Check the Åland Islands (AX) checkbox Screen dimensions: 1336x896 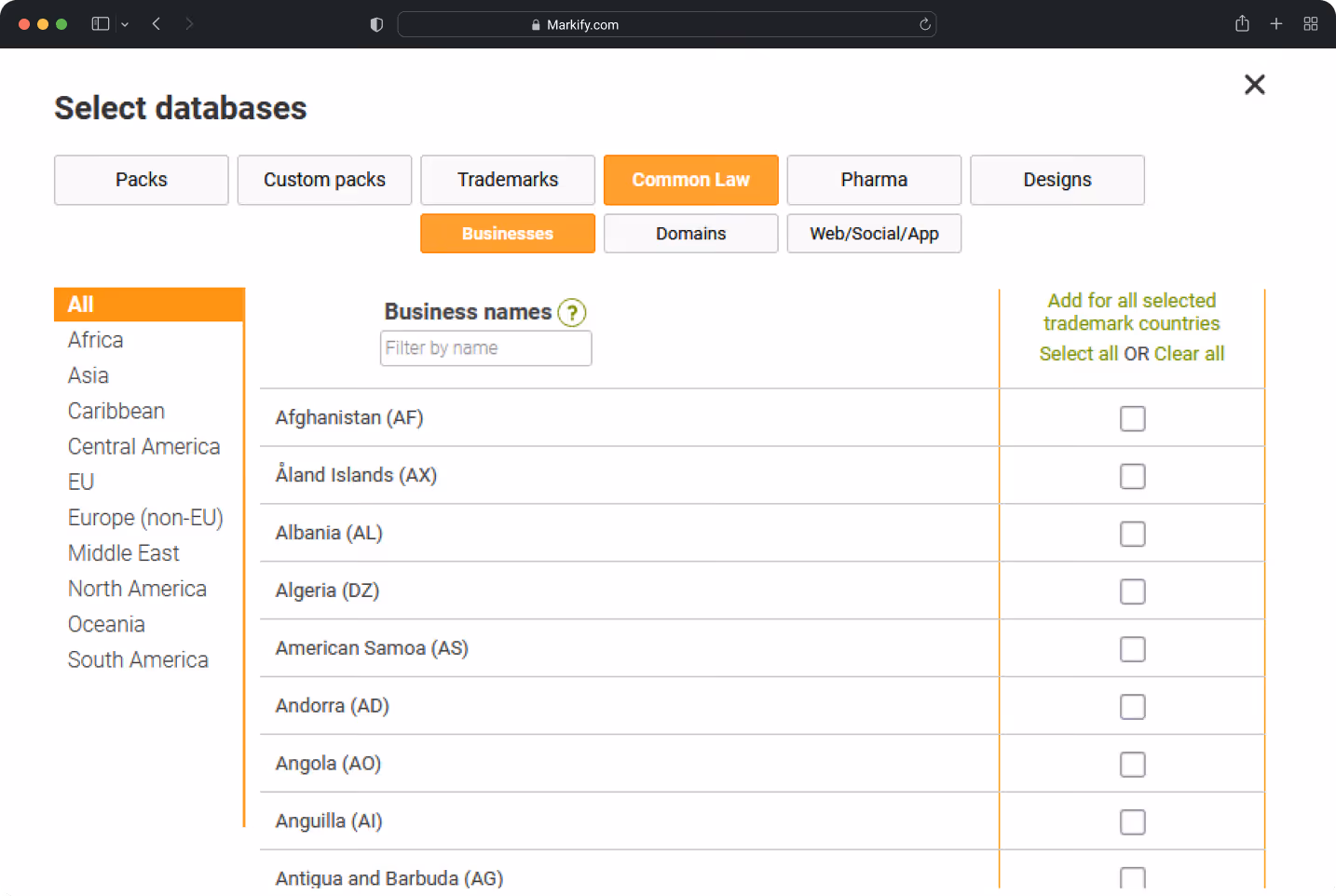click(1133, 477)
